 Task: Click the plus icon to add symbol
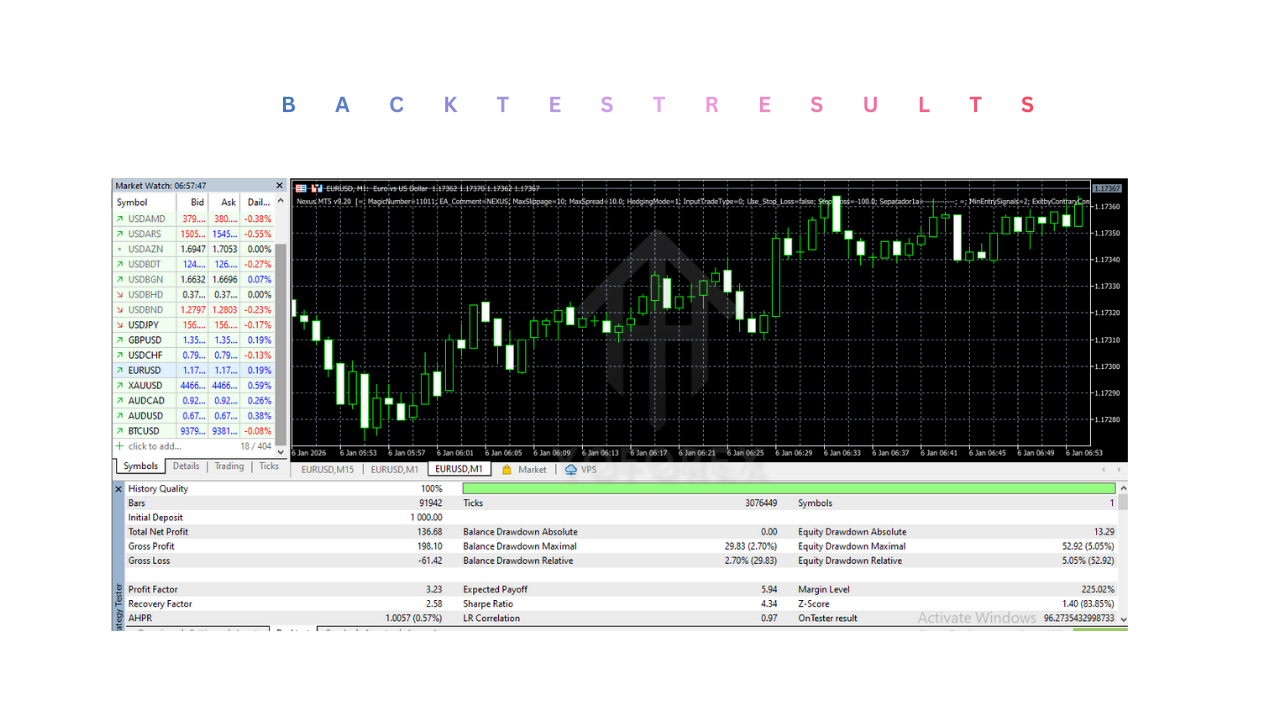coord(120,446)
